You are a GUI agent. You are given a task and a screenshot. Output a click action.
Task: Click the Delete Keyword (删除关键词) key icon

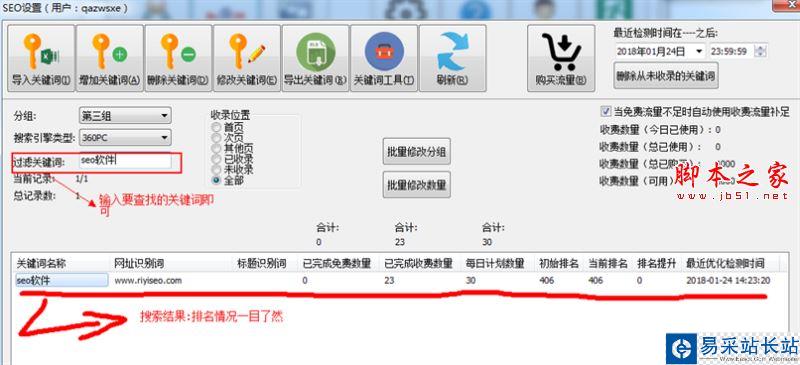coord(178,58)
